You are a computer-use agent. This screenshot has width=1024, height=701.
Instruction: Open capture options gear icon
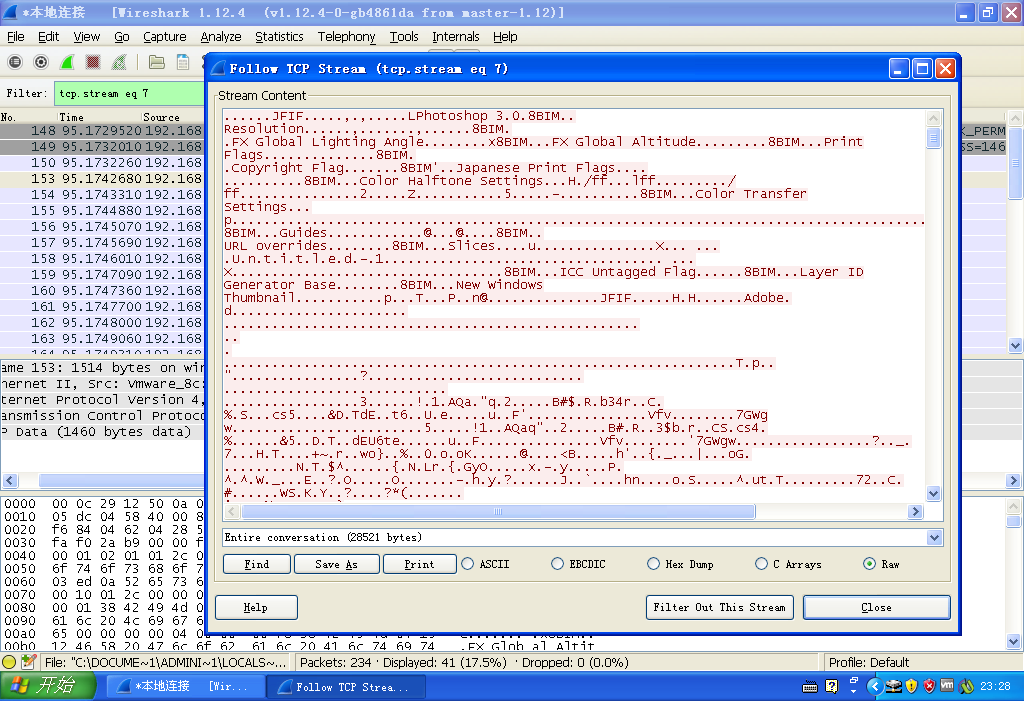(x=40, y=62)
